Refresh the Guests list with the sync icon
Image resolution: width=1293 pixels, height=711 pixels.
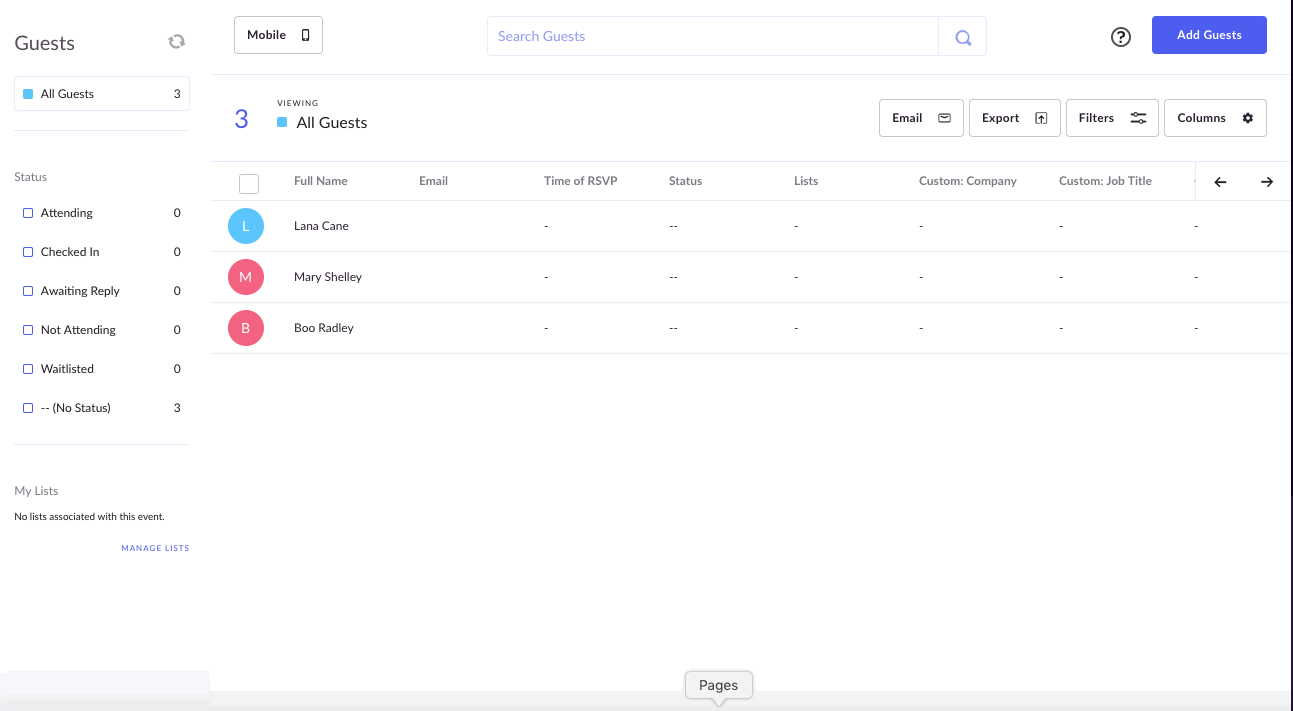point(176,41)
